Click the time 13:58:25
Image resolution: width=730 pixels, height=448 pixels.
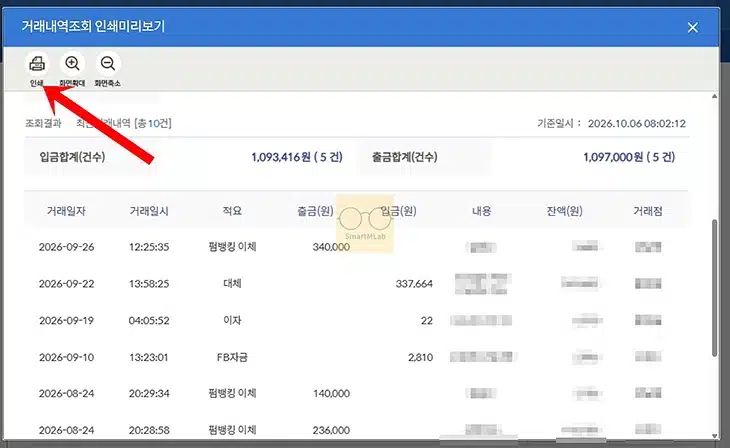click(x=149, y=284)
